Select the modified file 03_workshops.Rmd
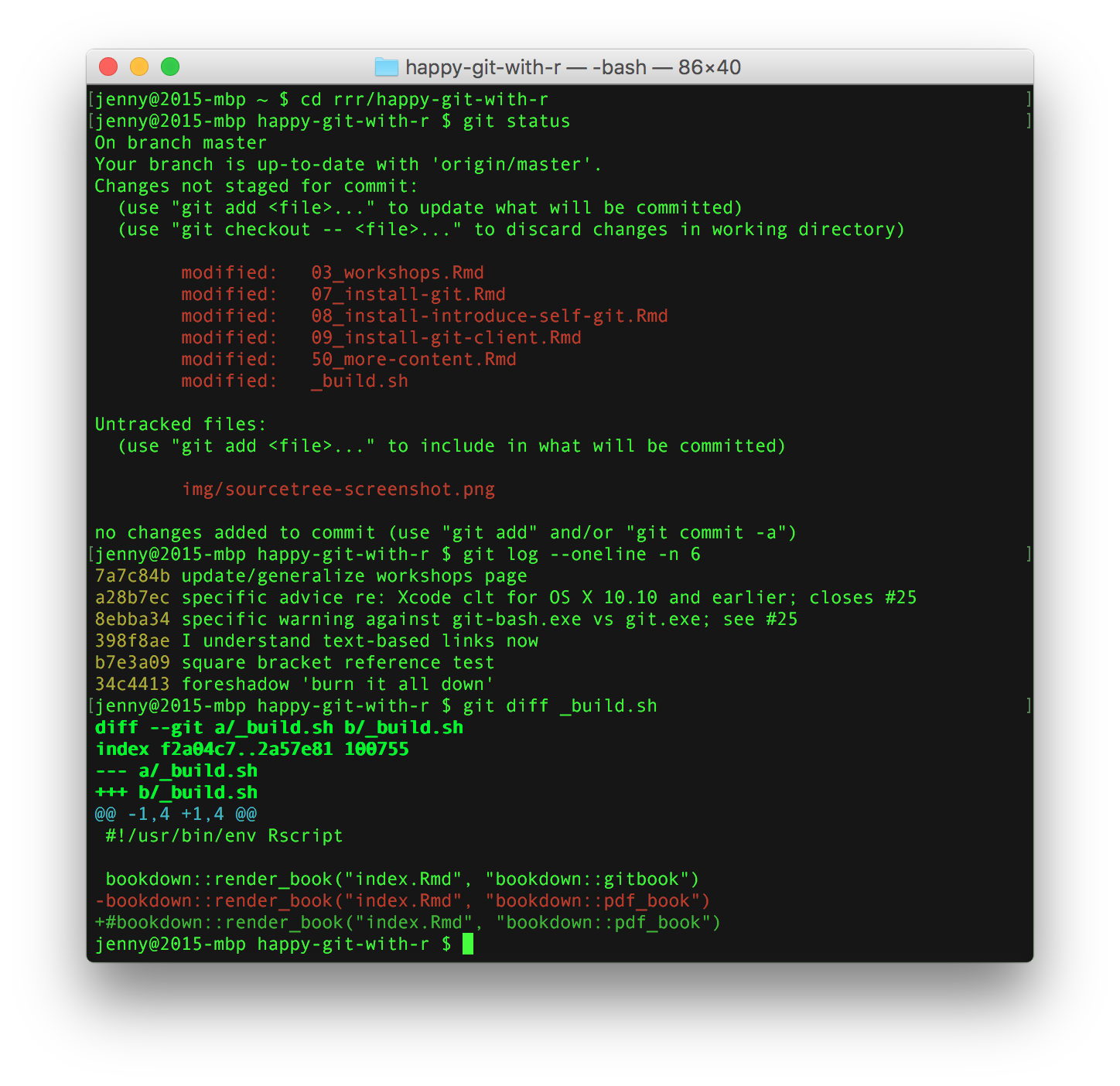Image resolution: width=1120 pixels, height=1086 pixels. 398,272
